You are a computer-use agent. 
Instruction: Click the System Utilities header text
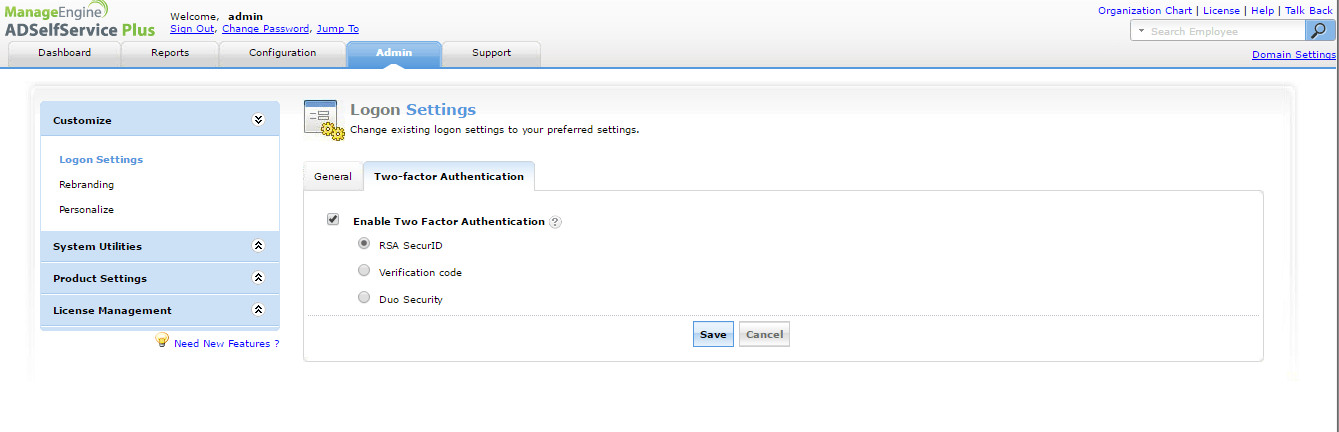[97, 246]
